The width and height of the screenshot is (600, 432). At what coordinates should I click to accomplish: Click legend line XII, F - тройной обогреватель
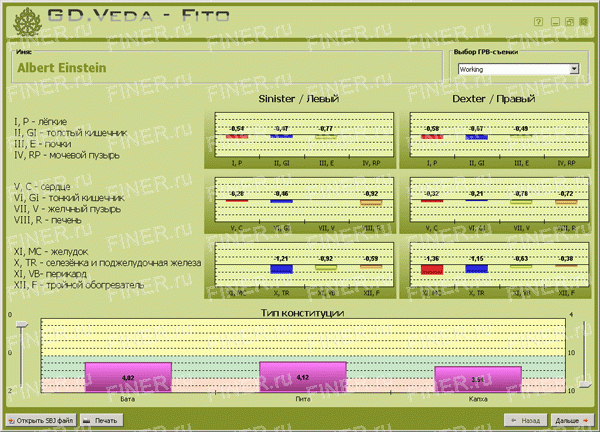(79, 285)
